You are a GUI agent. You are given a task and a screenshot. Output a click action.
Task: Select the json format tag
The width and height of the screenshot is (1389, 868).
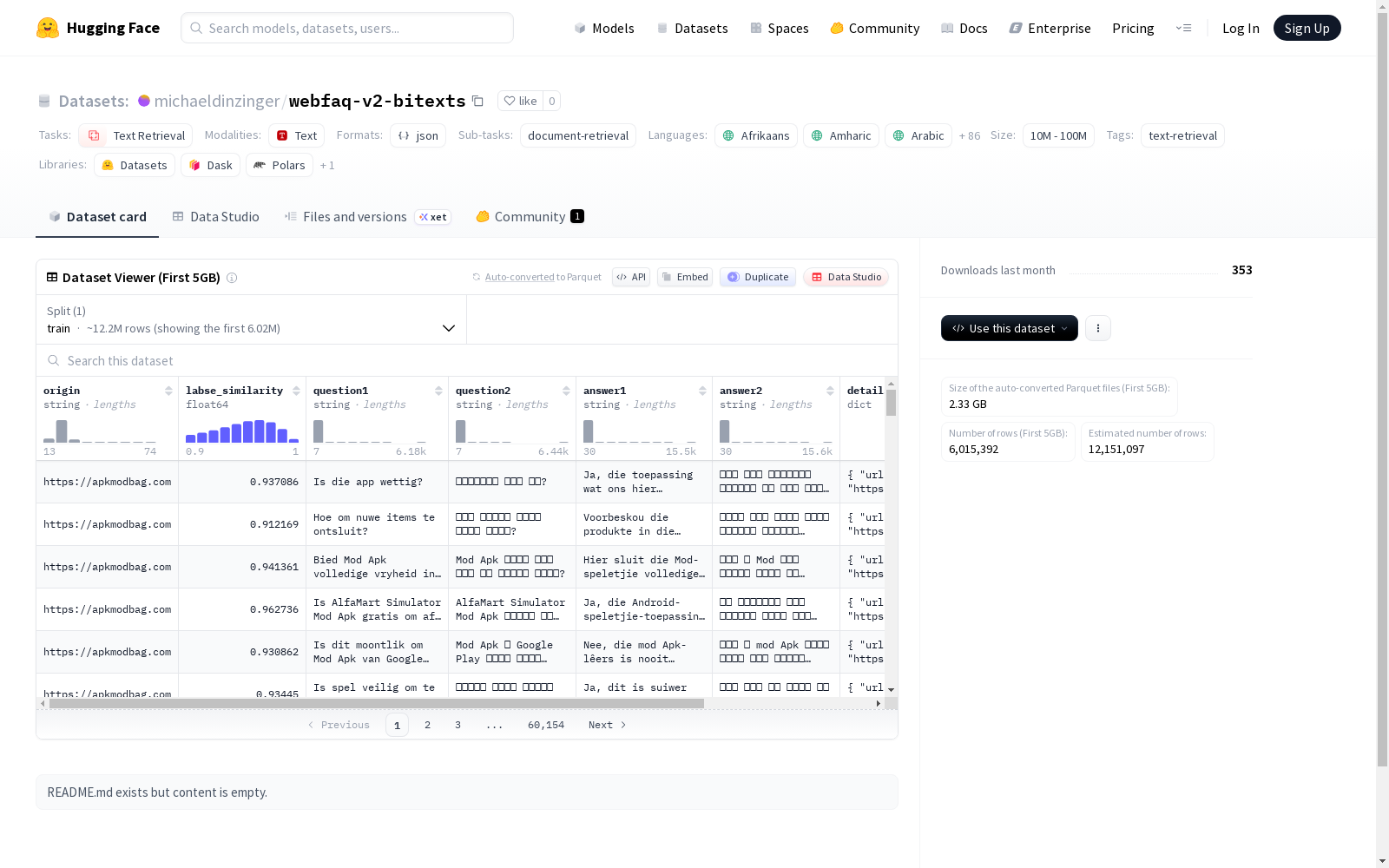[418, 135]
